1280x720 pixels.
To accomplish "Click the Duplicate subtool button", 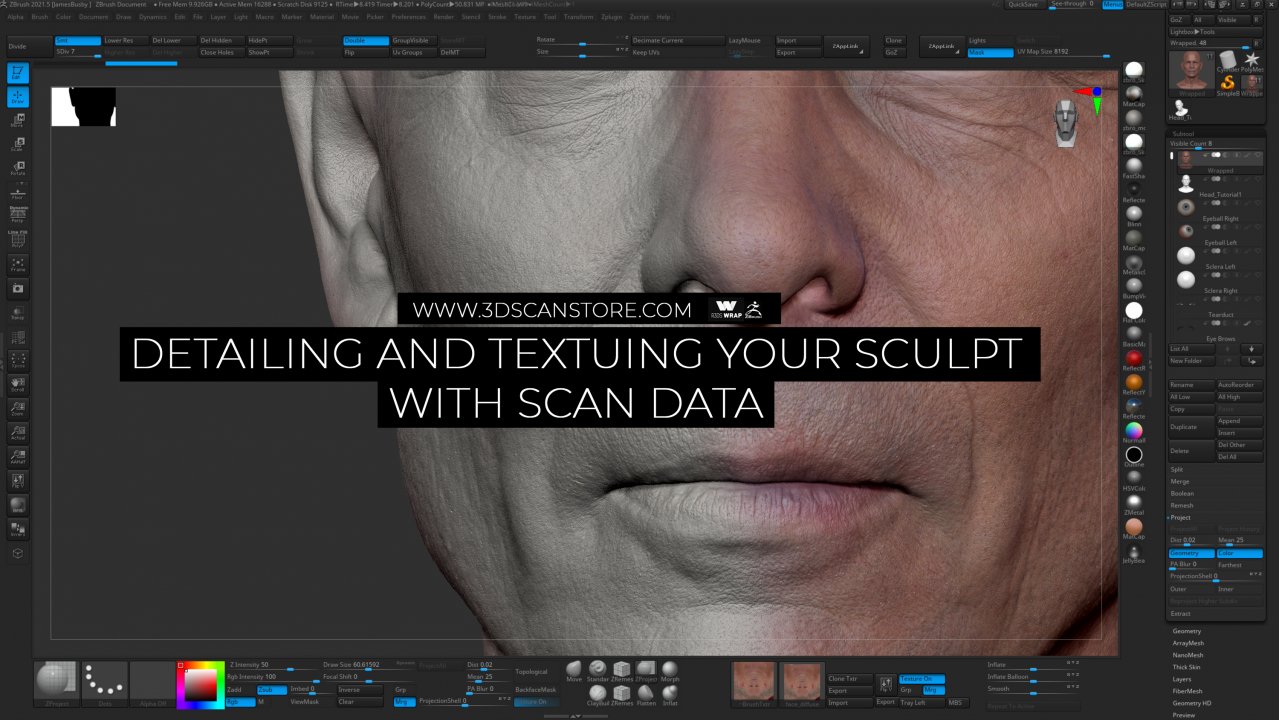I will [x=1191, y=427].
